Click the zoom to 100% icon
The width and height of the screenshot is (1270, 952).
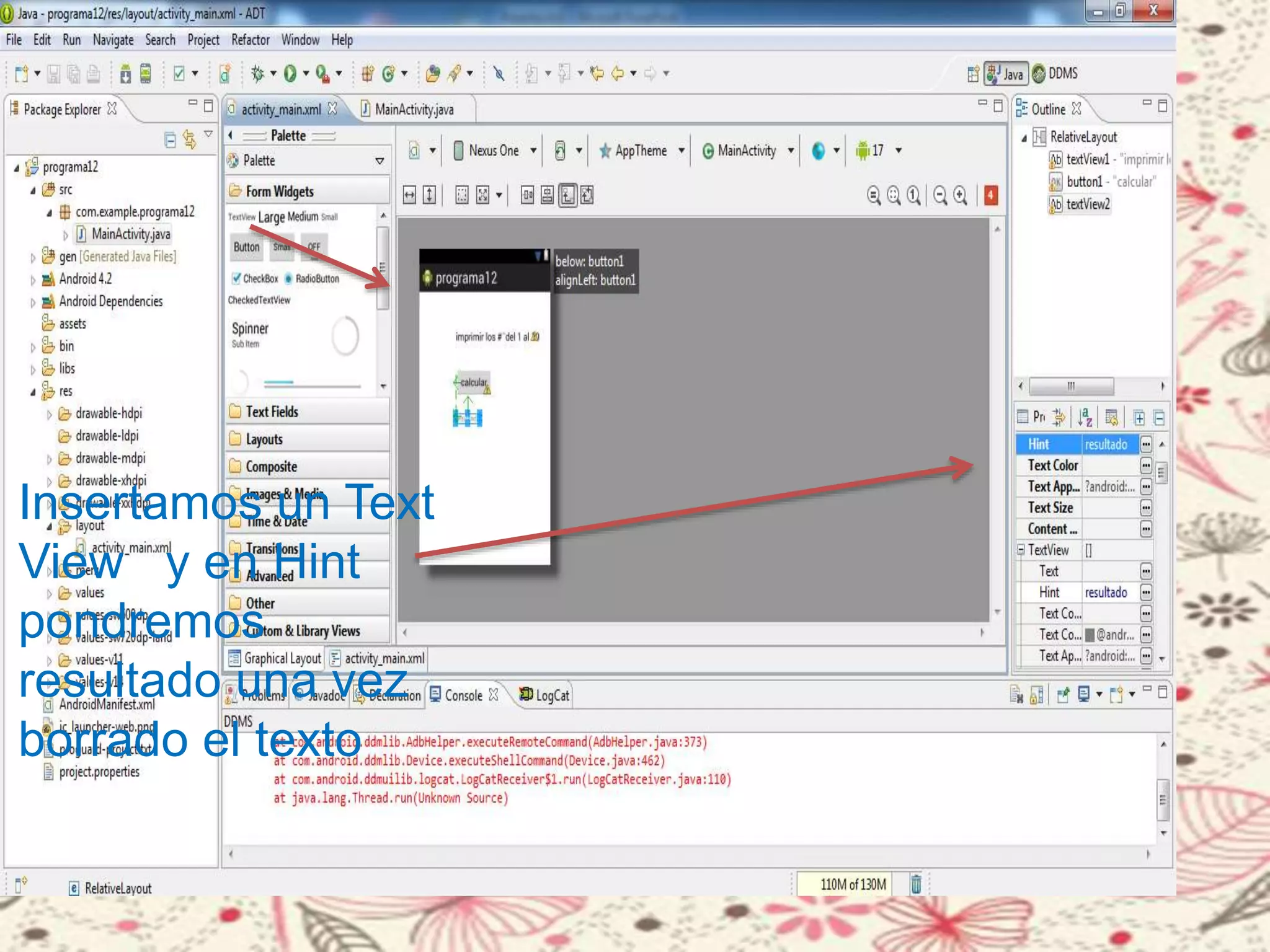coord(913,195)
